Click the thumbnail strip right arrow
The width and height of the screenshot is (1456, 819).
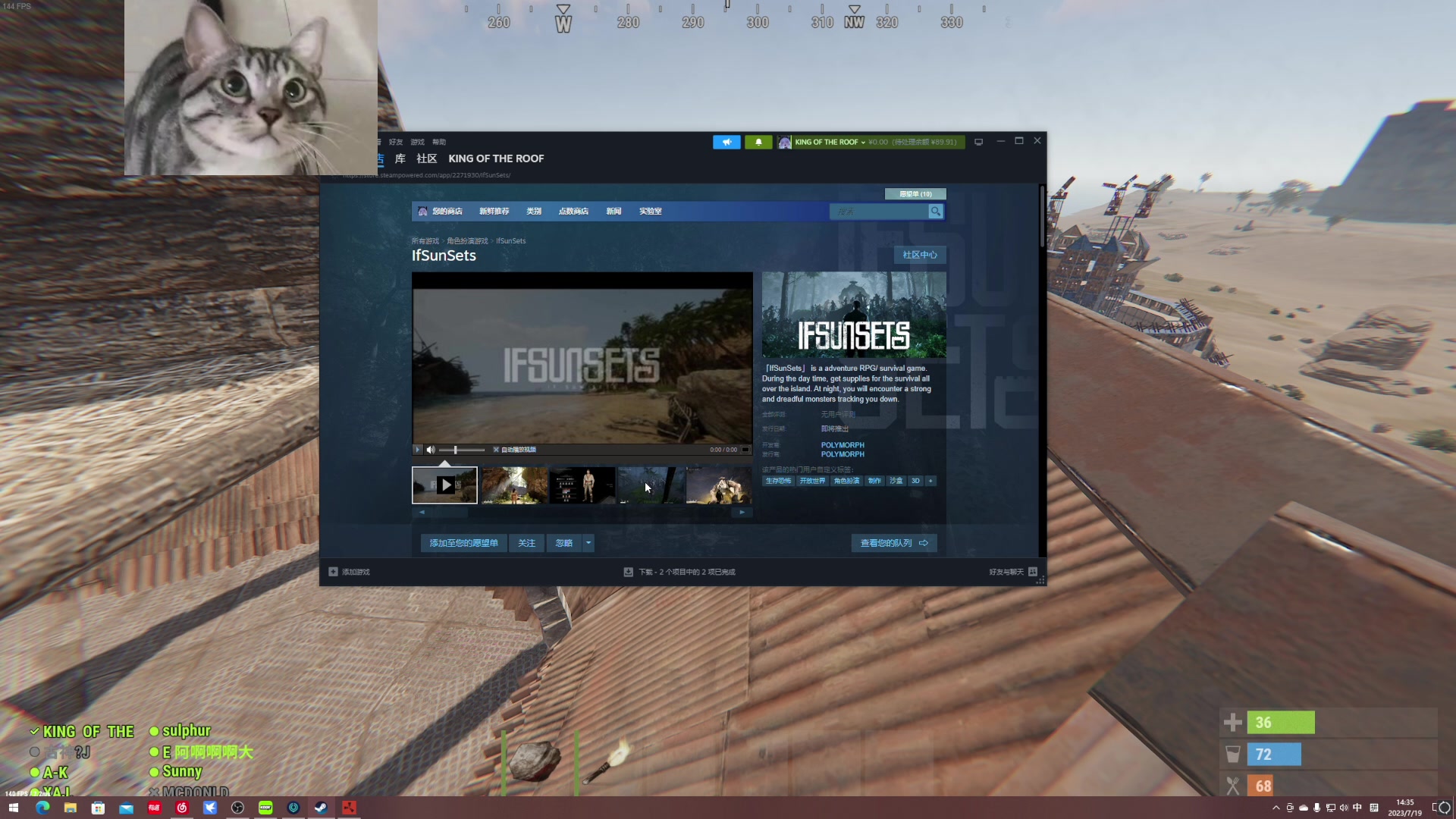click(x=742, y=513)
